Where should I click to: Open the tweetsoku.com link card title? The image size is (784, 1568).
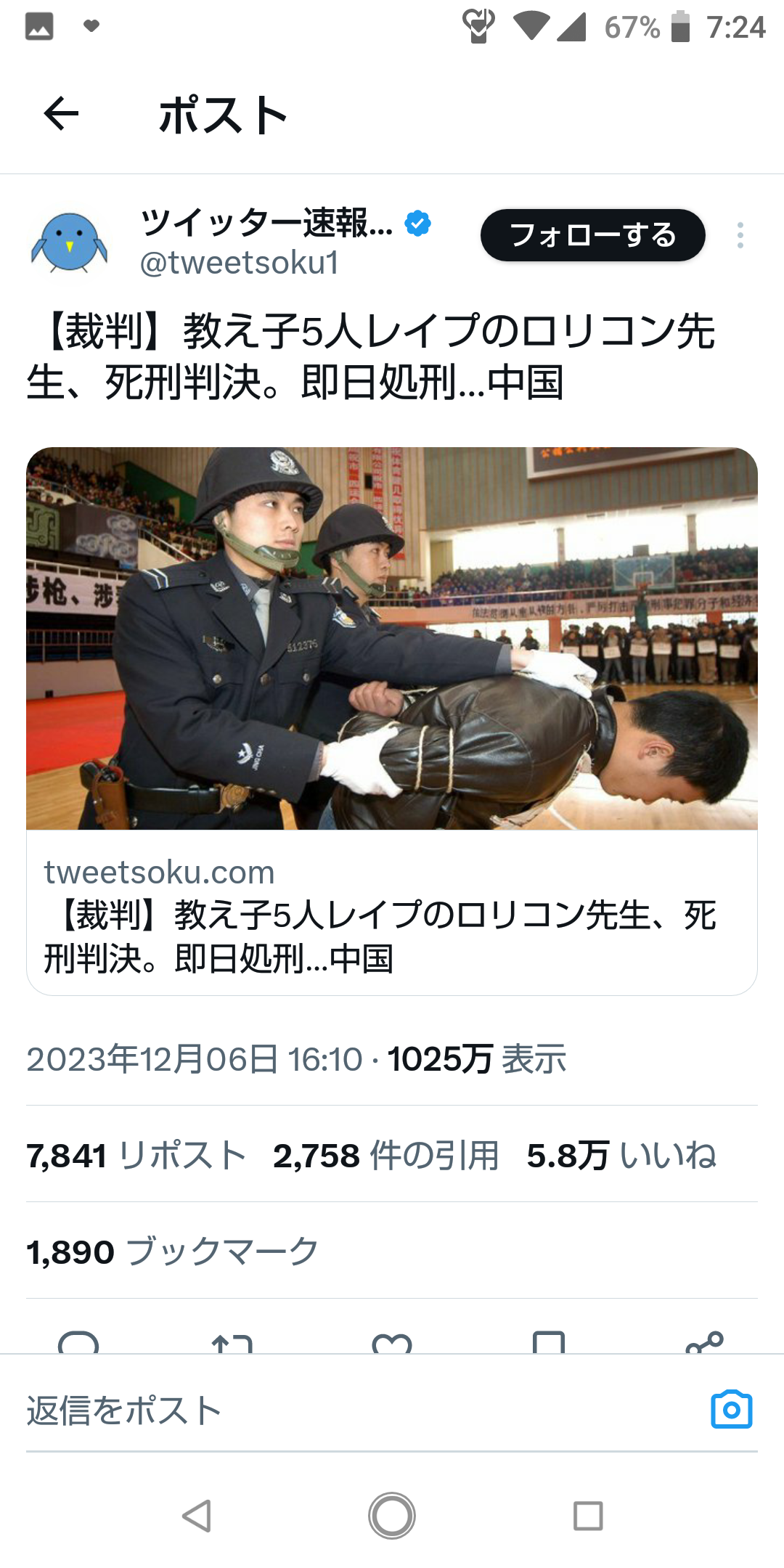pyautogui.click(x=380, y=936)
